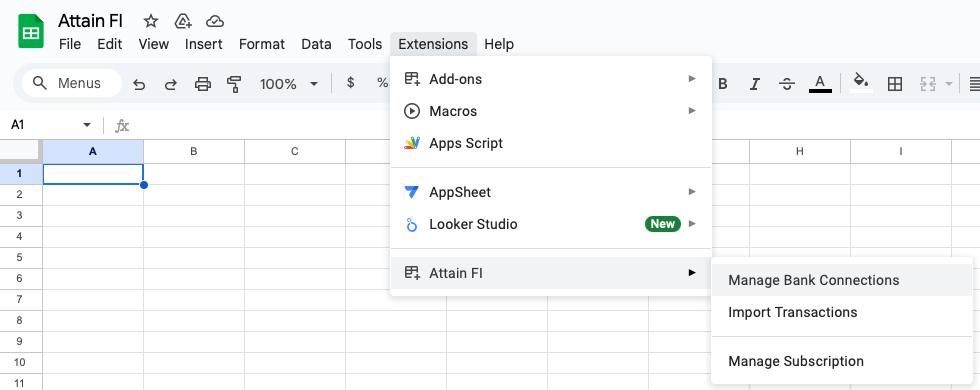
Task: Select column A header
Action: pyautogui.click(x=93, y=151)
